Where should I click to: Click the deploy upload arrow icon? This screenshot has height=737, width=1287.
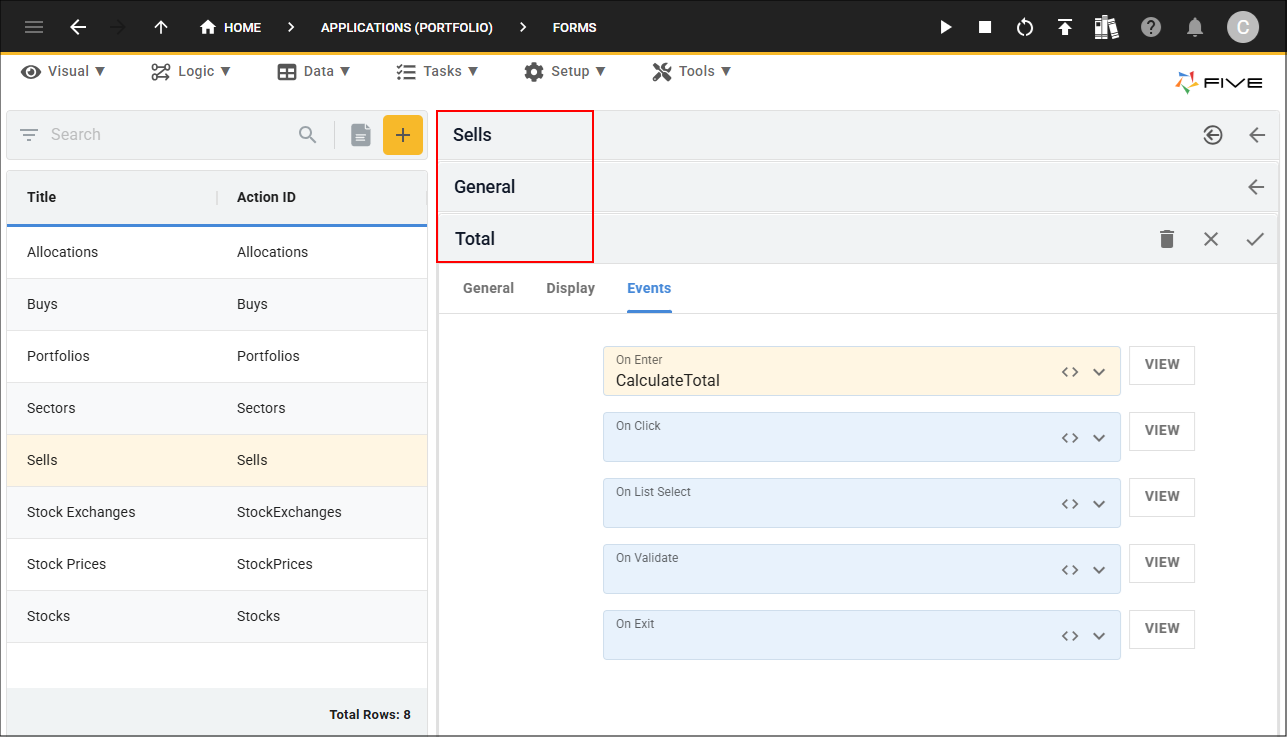[1065, 27]
